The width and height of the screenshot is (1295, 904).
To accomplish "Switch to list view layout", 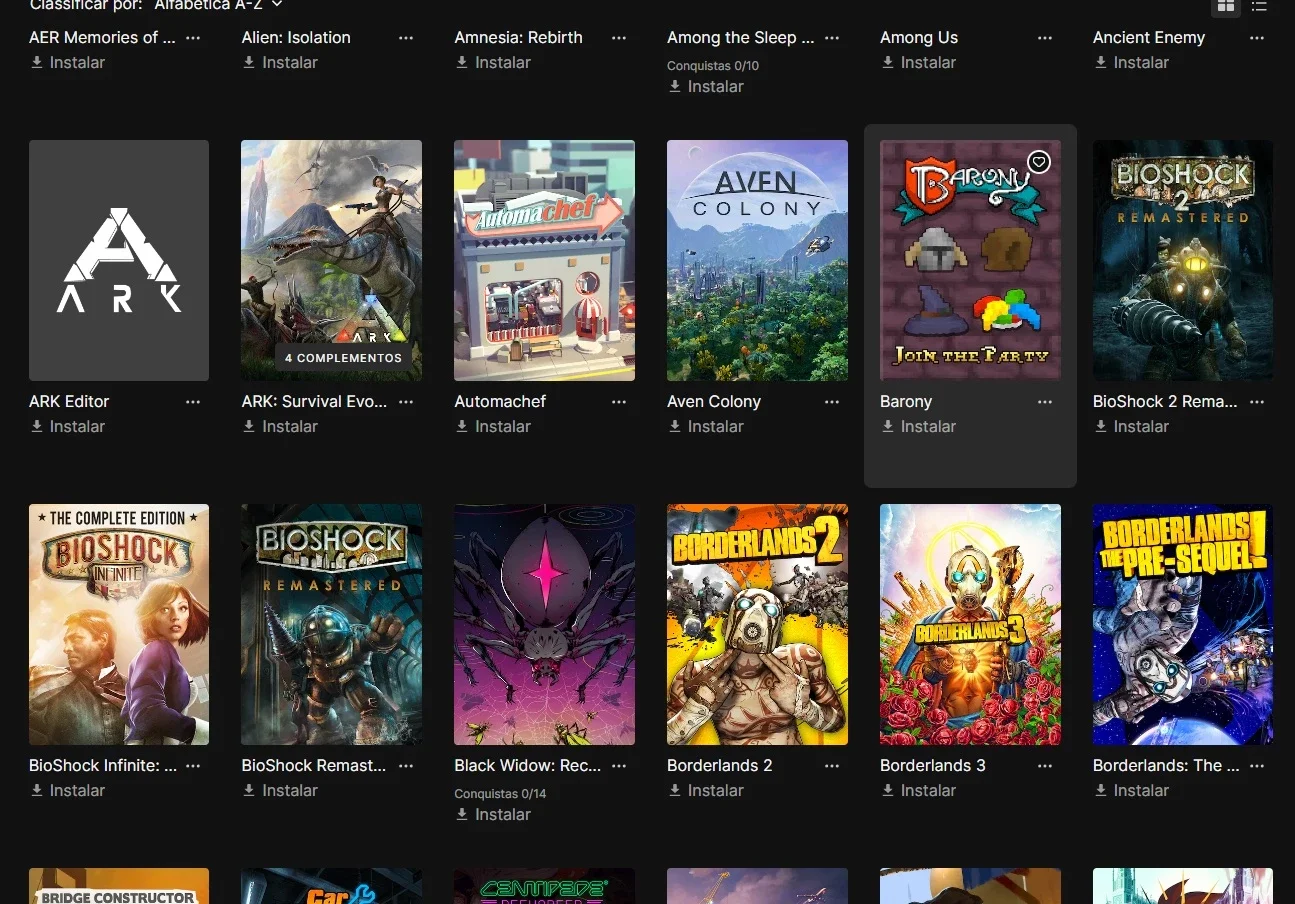I will coord(1259,6).
